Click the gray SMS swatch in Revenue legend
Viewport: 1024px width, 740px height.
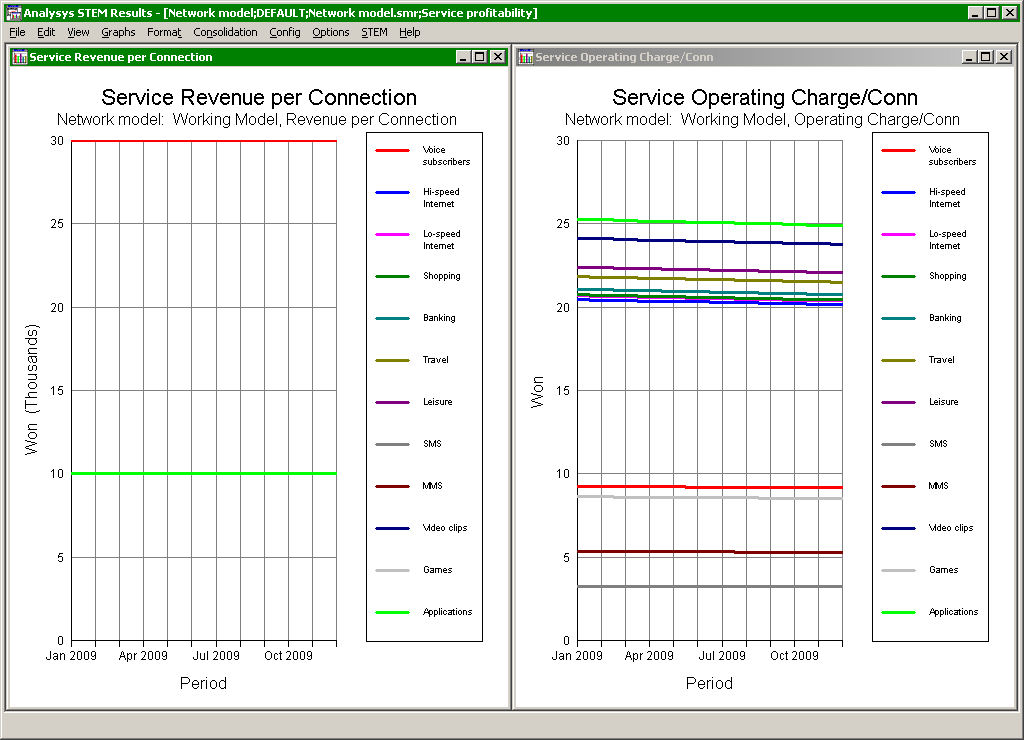392,444
